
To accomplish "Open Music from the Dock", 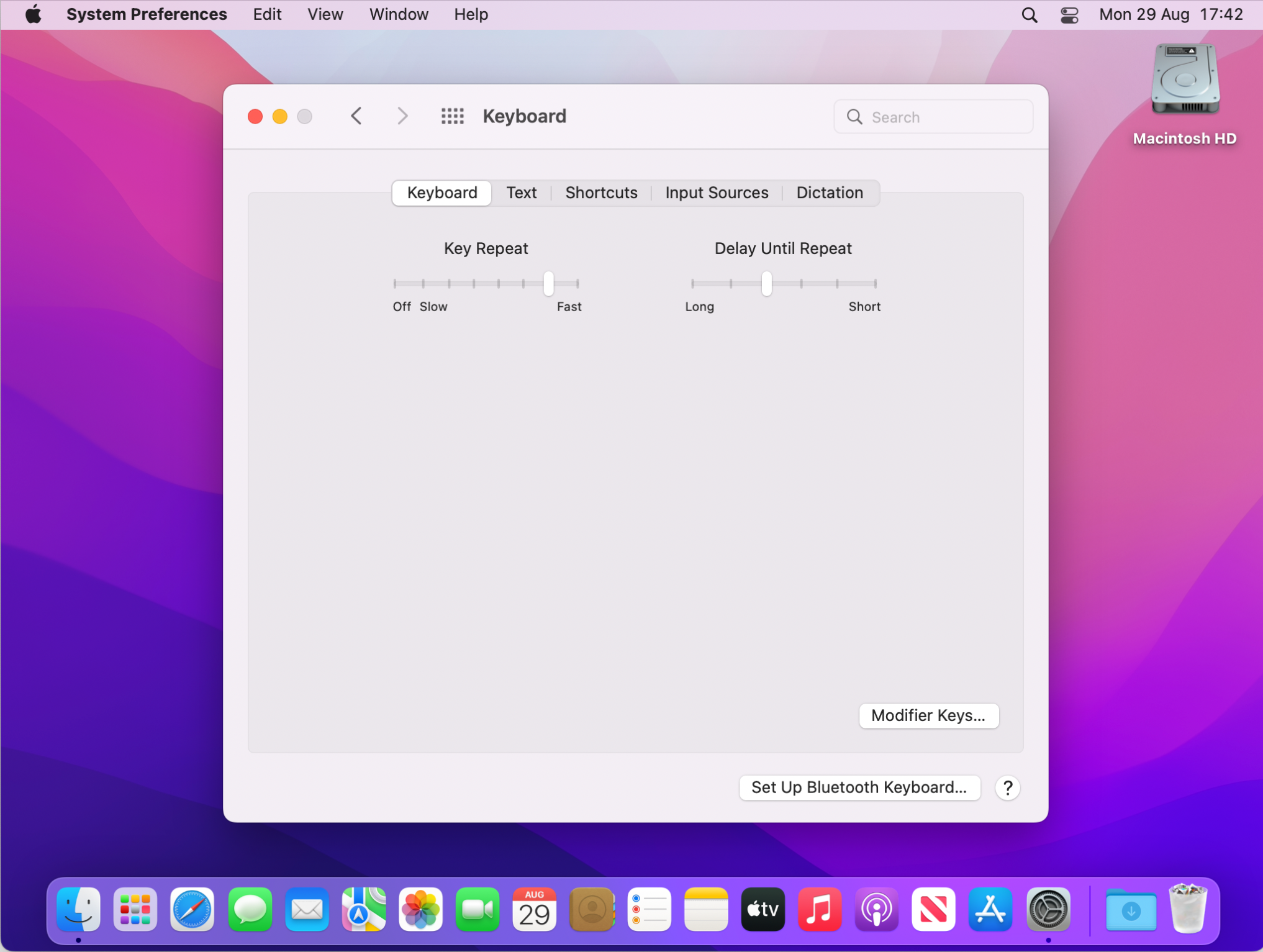I will [820, 909].
